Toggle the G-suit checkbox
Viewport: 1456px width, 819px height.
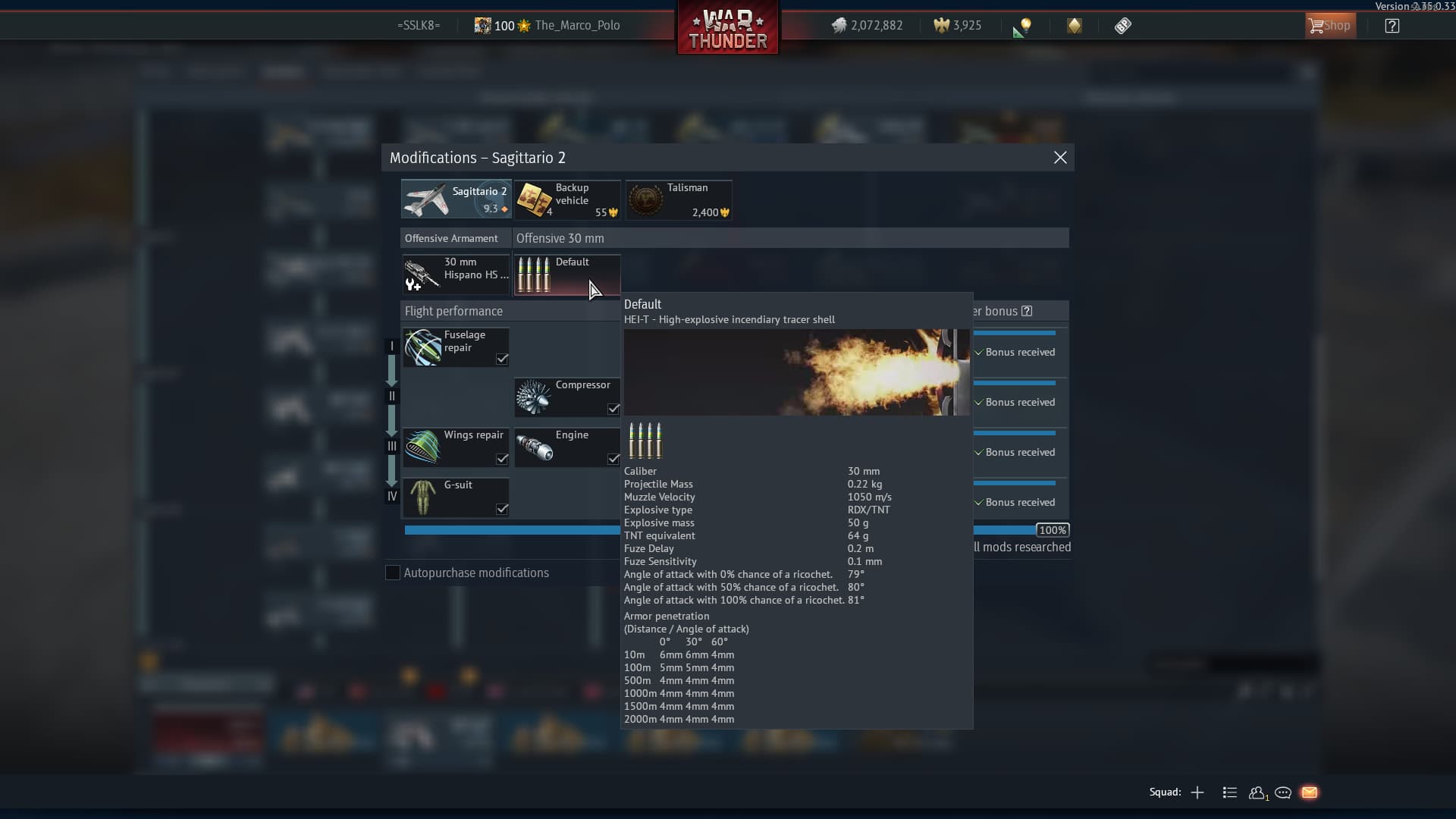pyautogui.click(x=502, y=509)
